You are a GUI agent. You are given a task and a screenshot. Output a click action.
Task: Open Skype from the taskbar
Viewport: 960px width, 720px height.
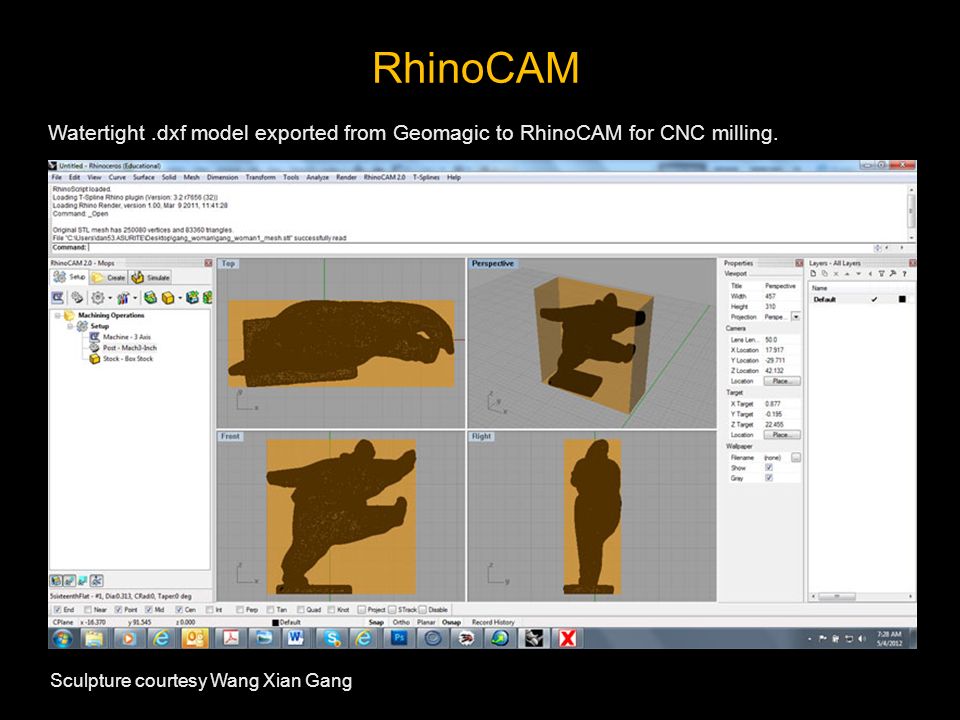[x=331, y=639]
